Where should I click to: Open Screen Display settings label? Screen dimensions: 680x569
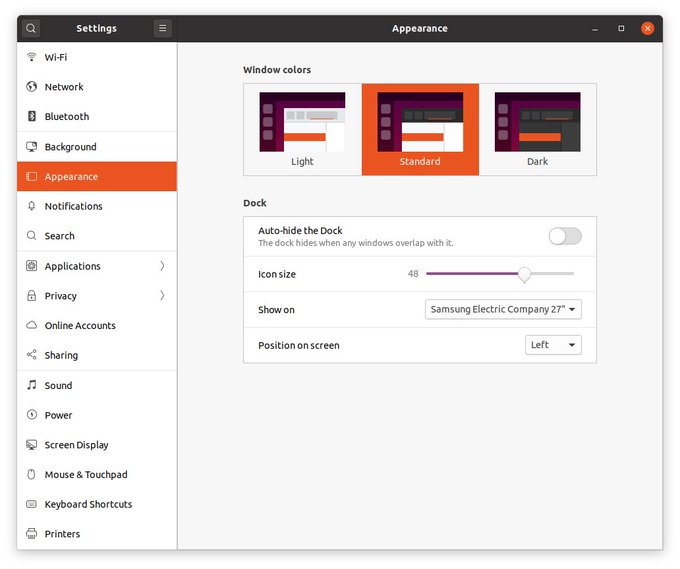tap(76, 445)
